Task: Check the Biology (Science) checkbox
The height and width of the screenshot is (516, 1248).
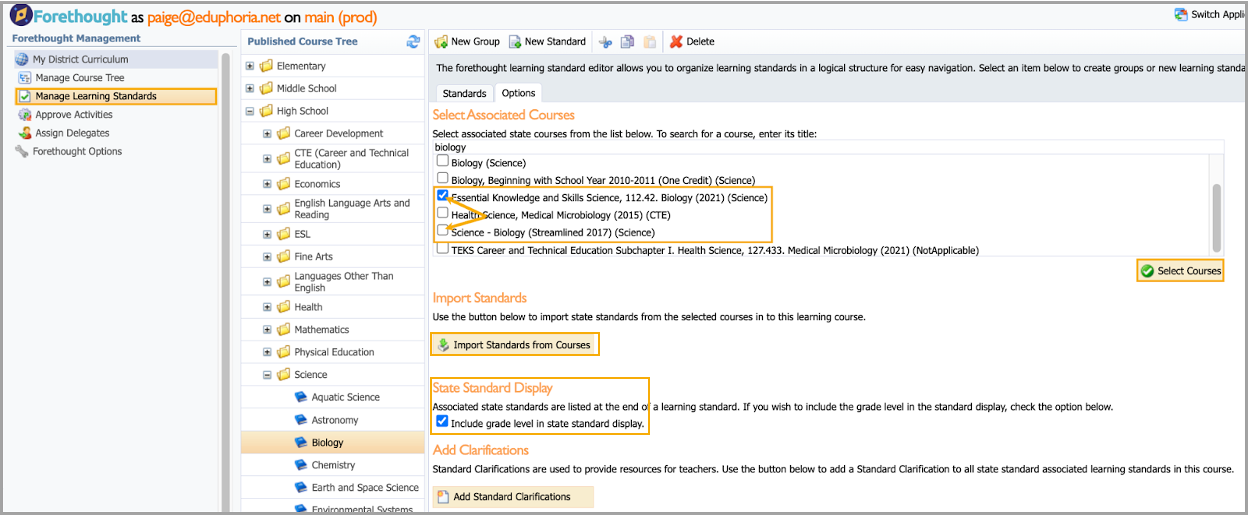Action: (442, 161)
